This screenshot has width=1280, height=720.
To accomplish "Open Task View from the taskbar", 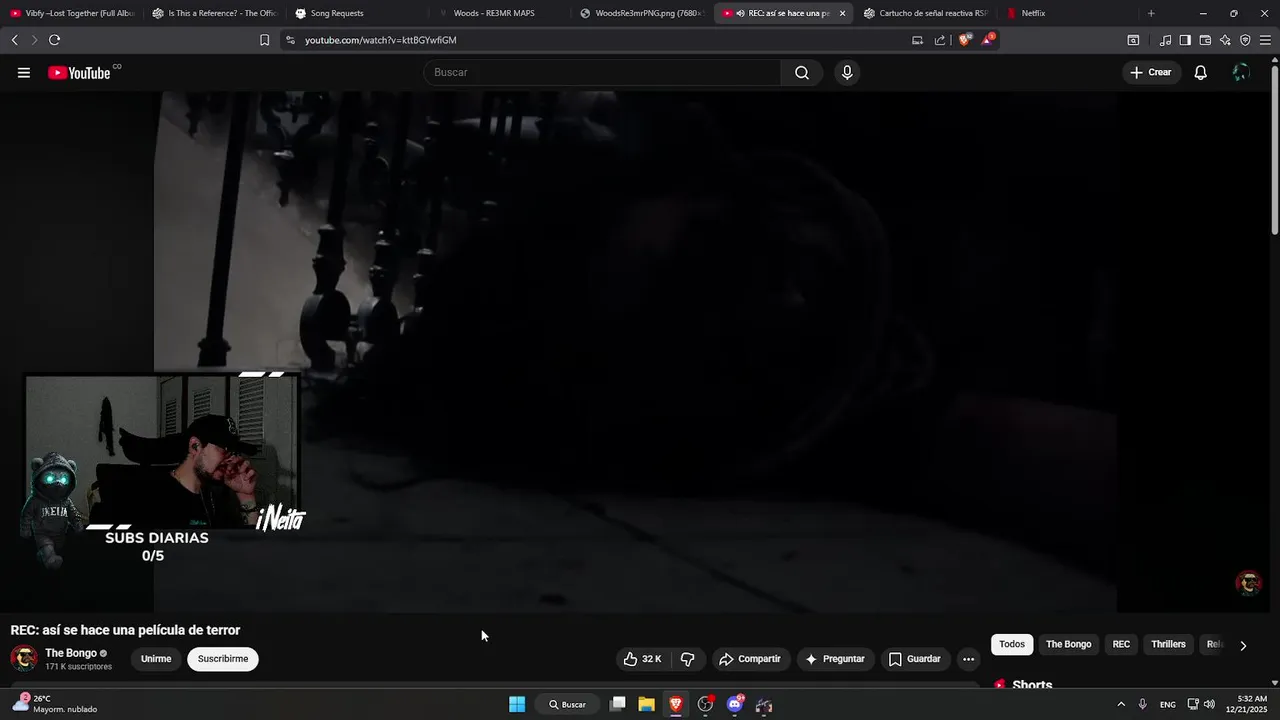I will 618,704.
